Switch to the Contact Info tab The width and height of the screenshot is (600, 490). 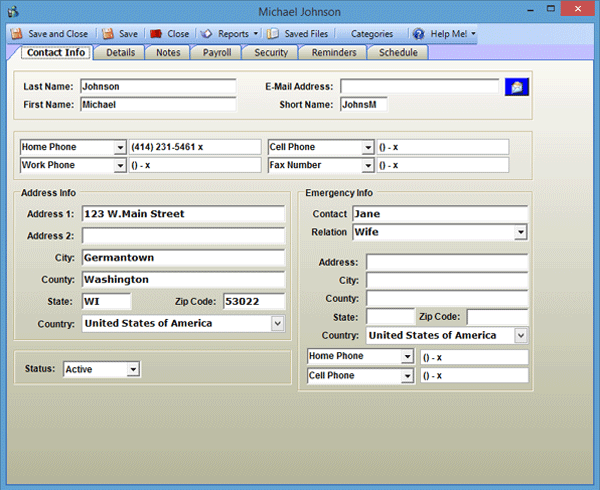coord(56,52)
